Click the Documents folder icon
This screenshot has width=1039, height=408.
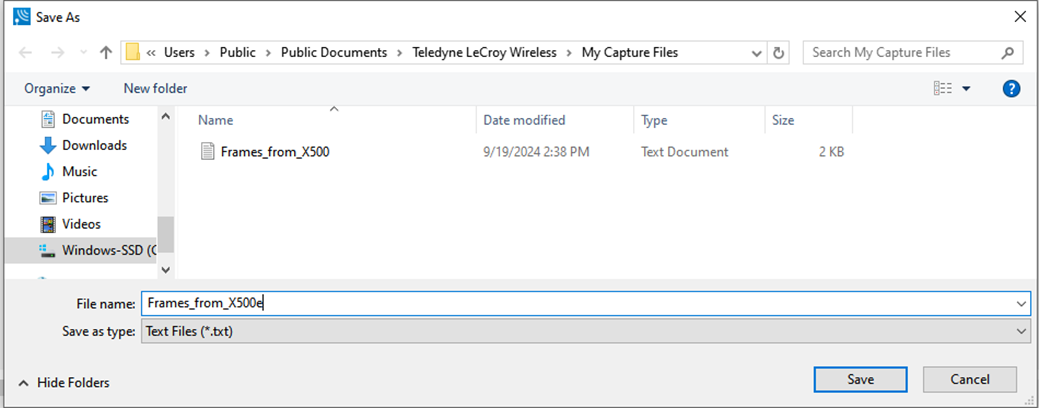48,119
